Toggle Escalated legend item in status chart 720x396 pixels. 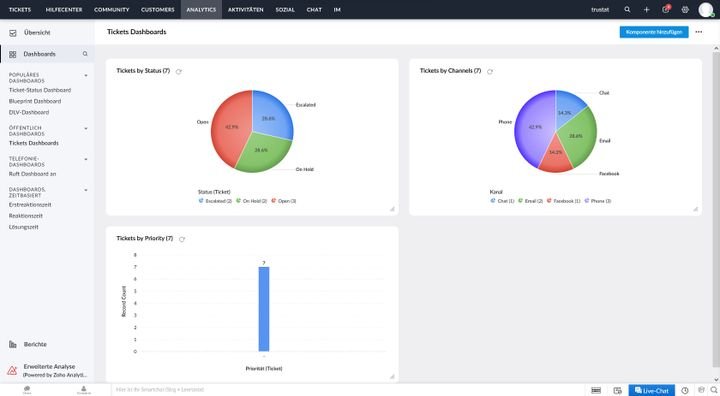215,201
